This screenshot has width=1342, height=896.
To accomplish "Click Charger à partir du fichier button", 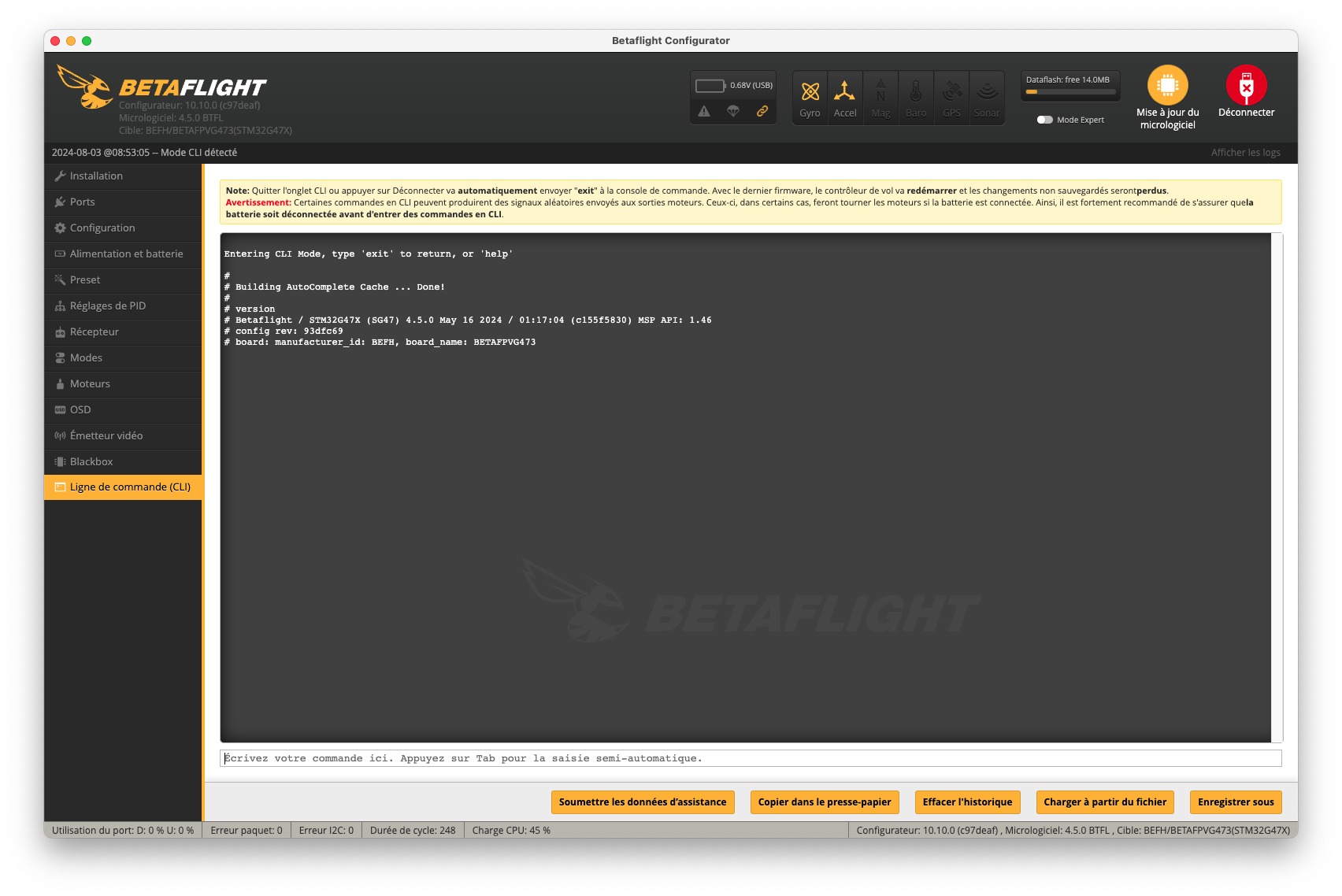I will click(1105, 802).
